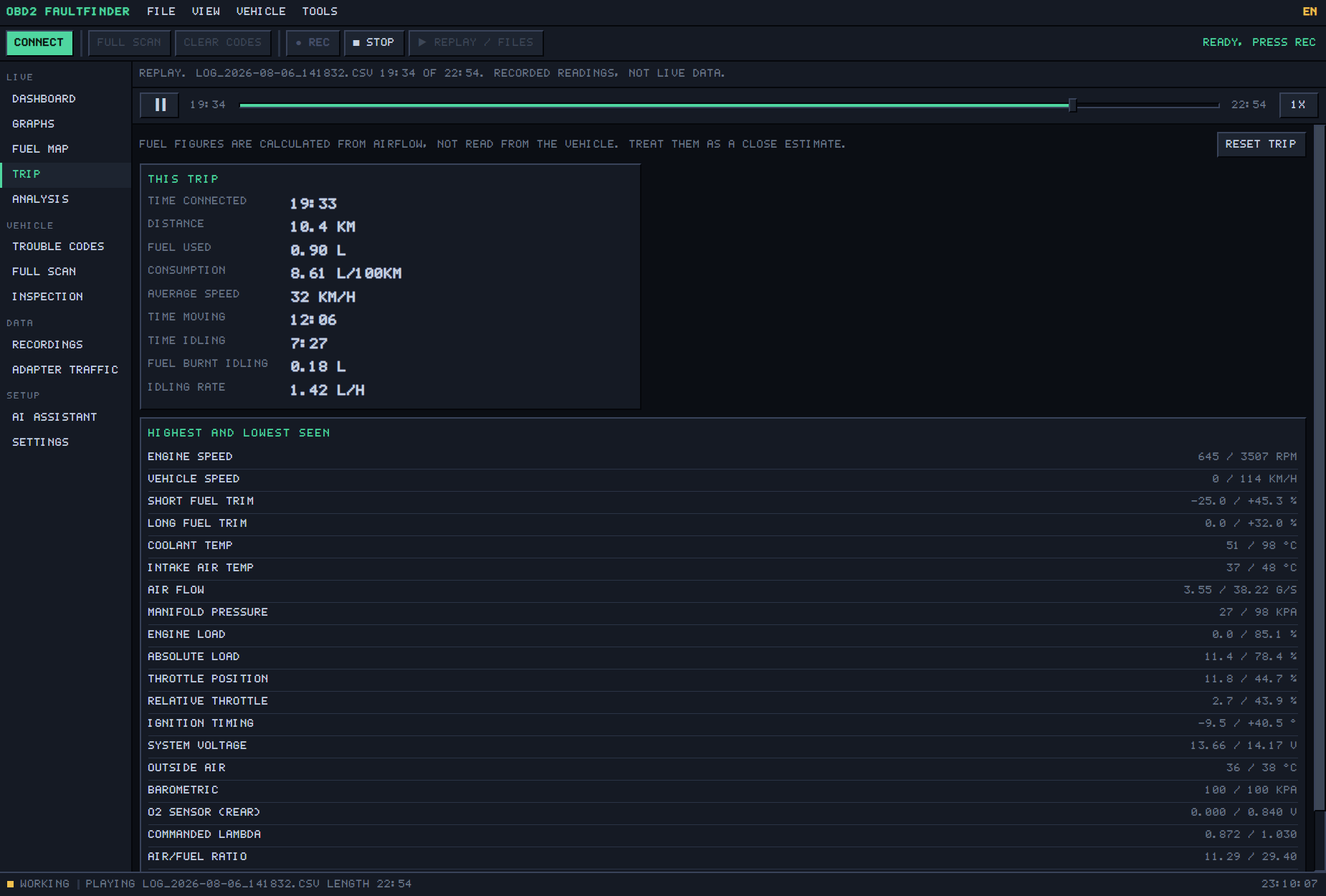Screen dimensions: 1326x896
Task: Change playback speed using 1X button
Action: (1298, 105)
